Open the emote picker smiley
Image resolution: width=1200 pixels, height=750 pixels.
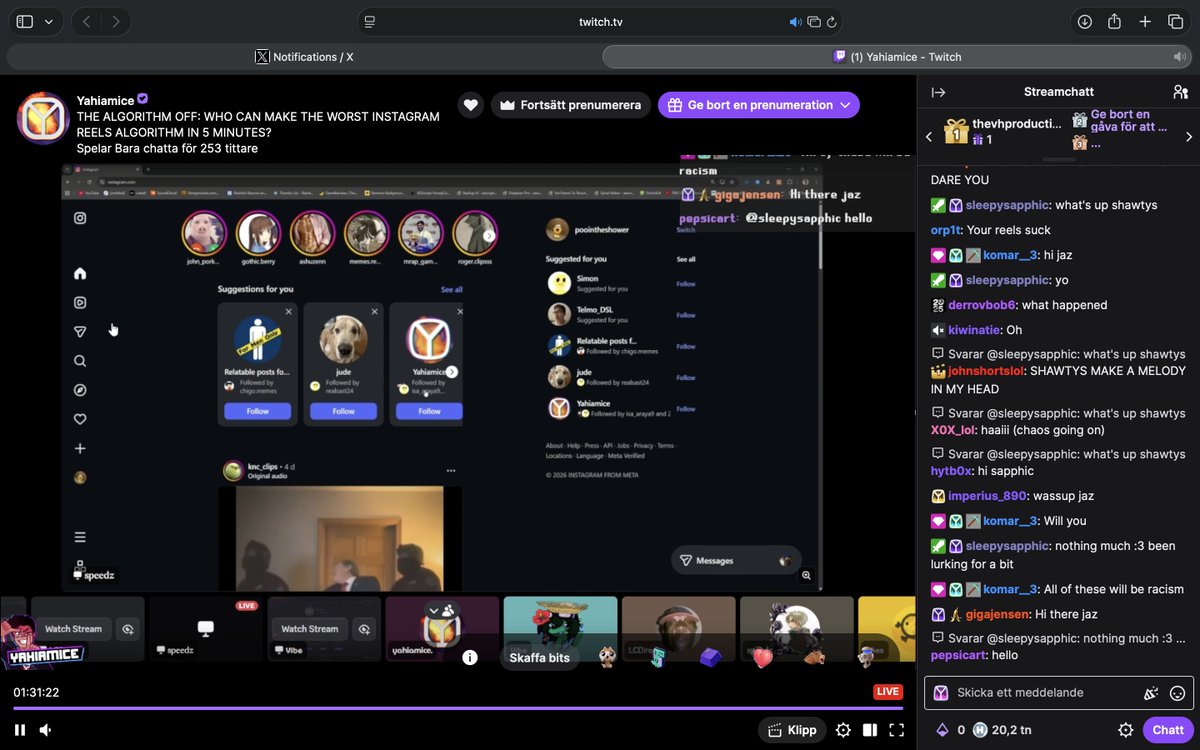tap(1177, 692)
